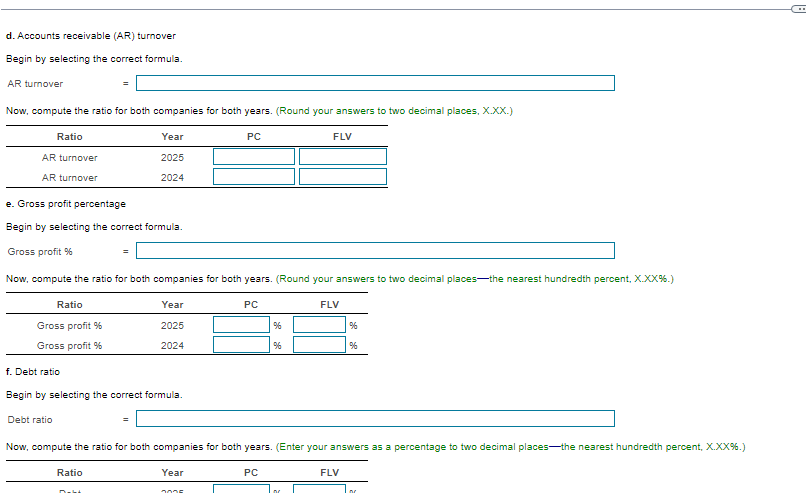Click Gross profit % 2025 PC input
This screenshot has width=806, height=503.
(x=241, y=325)
